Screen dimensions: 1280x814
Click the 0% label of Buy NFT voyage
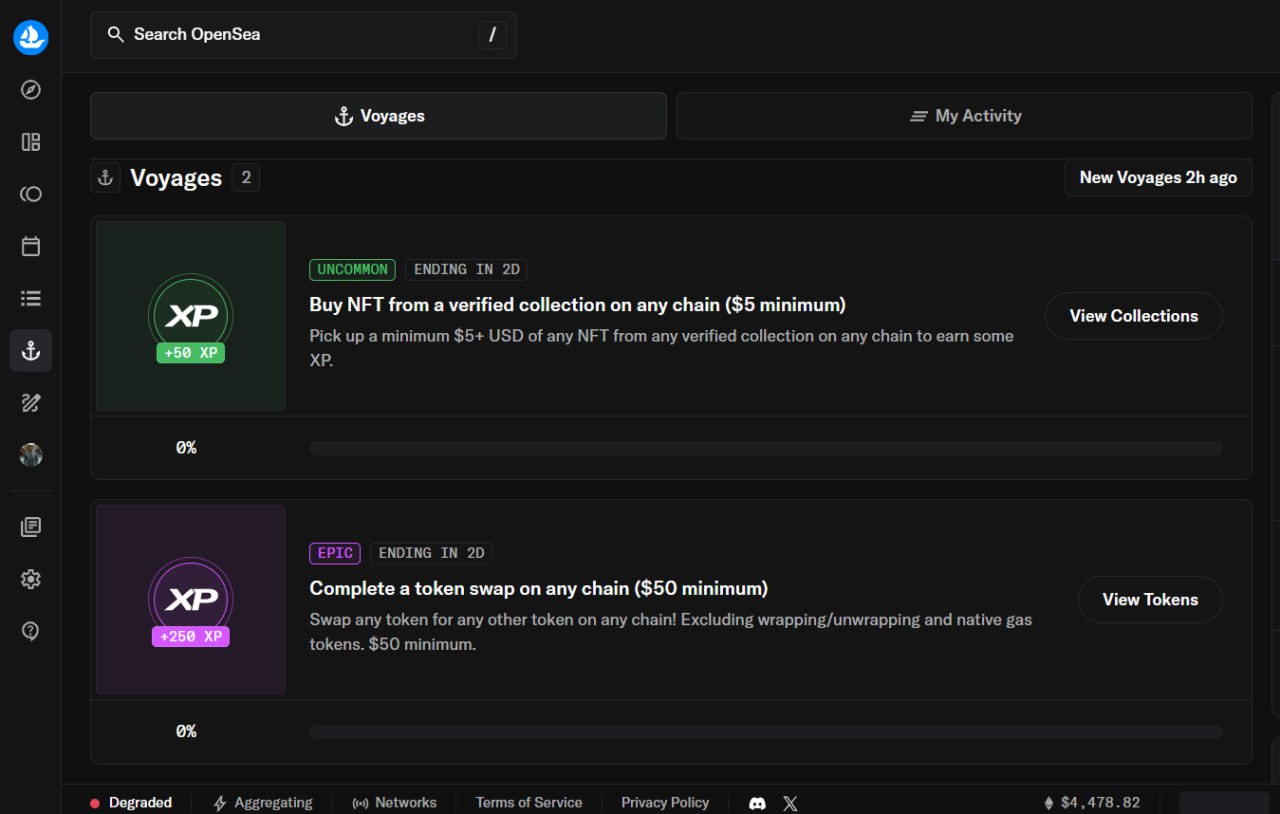(x=186, y=448)
